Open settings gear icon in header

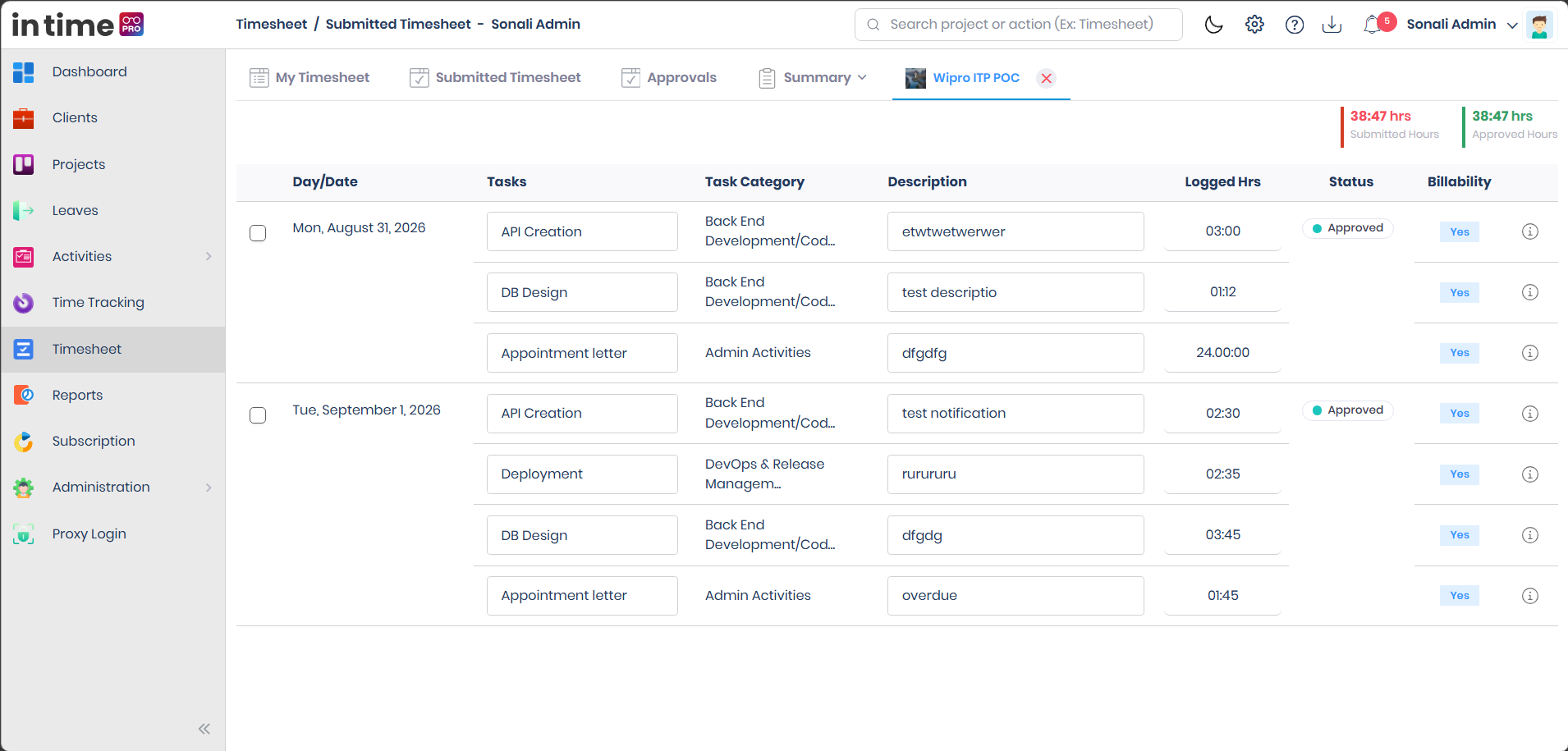pyautogui.click(x=1254, y=25)
